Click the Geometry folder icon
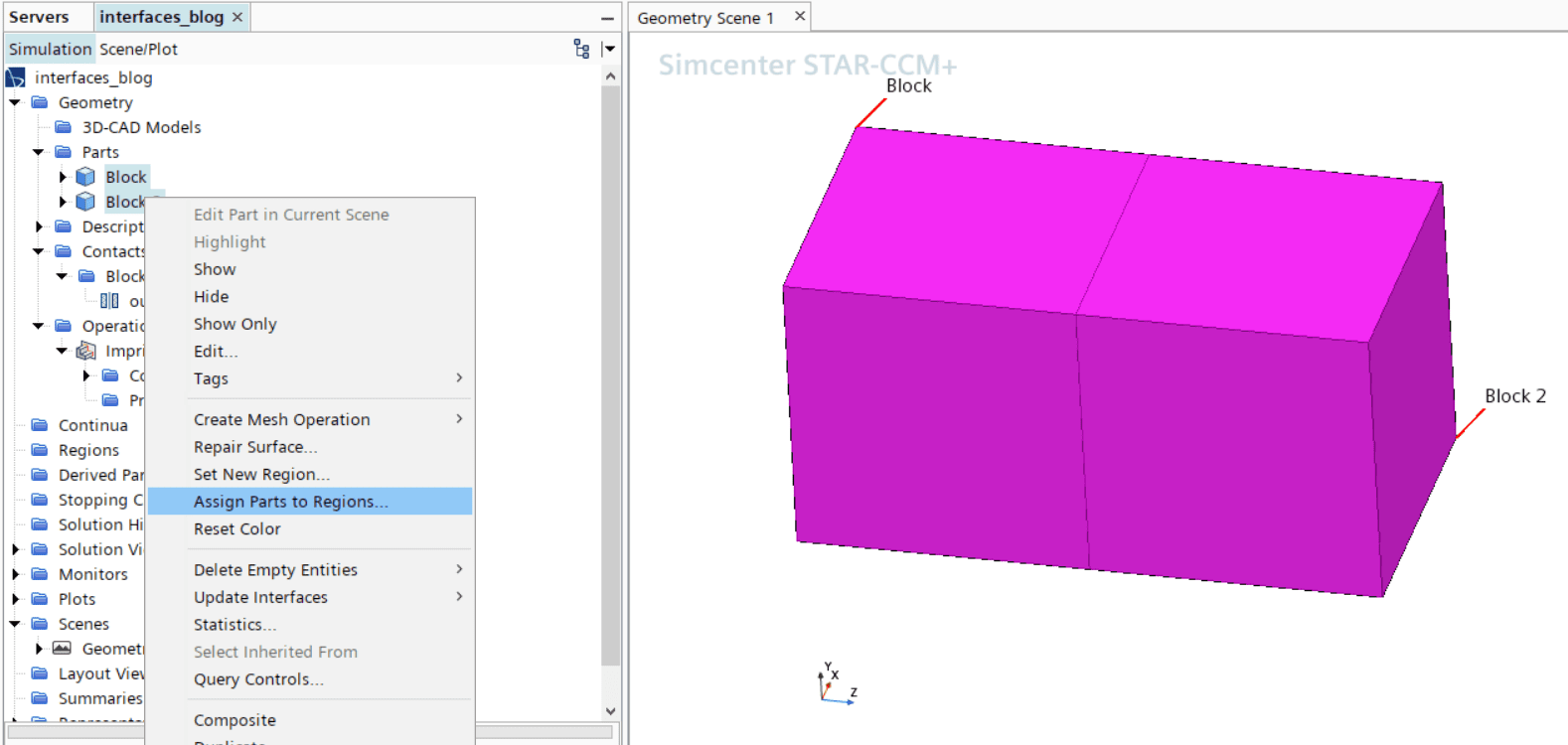This screenshot has width=1568, height=745. 40,102
